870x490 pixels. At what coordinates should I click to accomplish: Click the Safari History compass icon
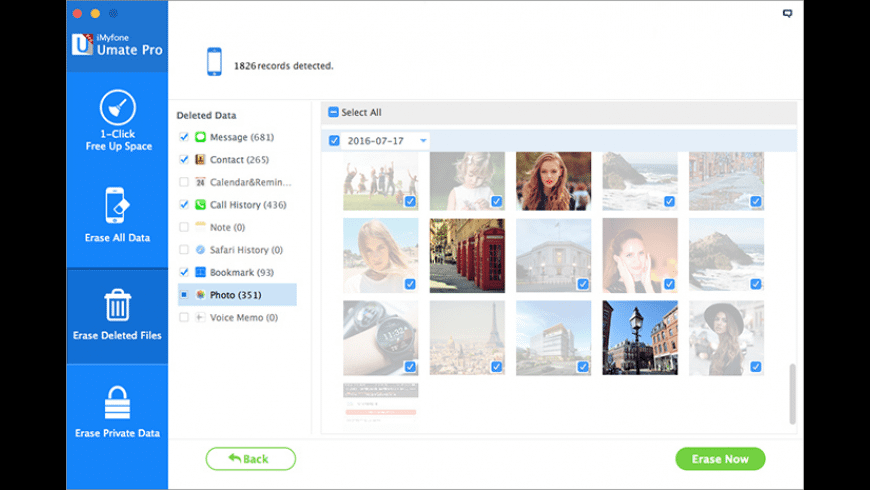point(200,250)
